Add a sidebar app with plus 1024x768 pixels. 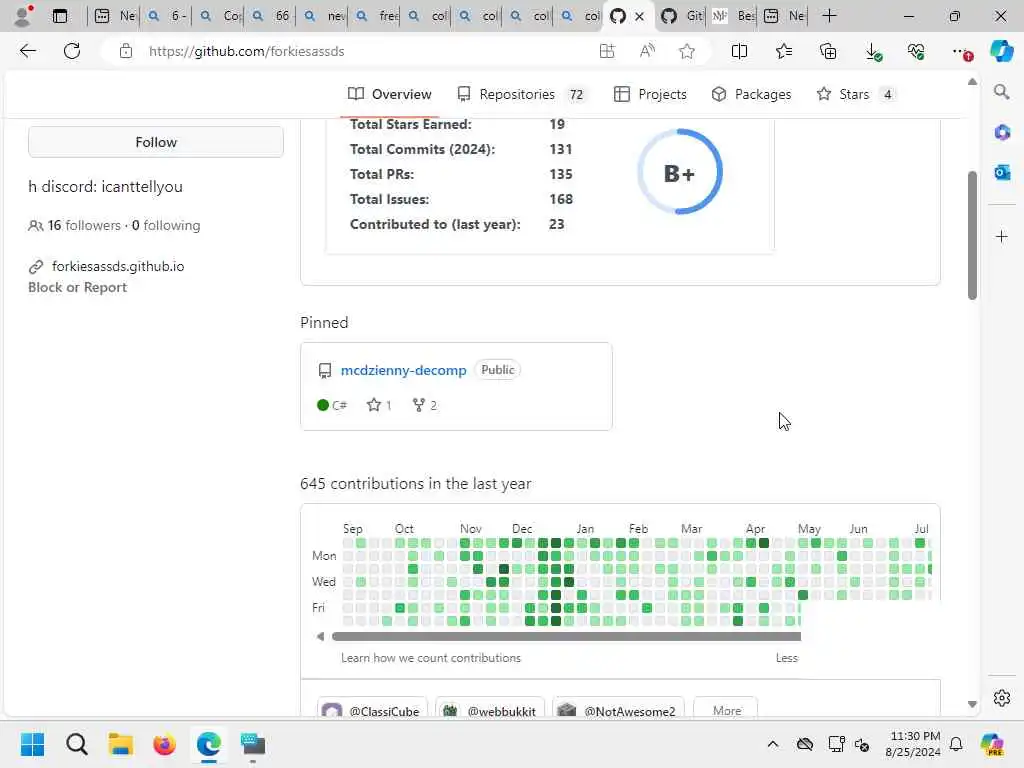point(1002,236)
